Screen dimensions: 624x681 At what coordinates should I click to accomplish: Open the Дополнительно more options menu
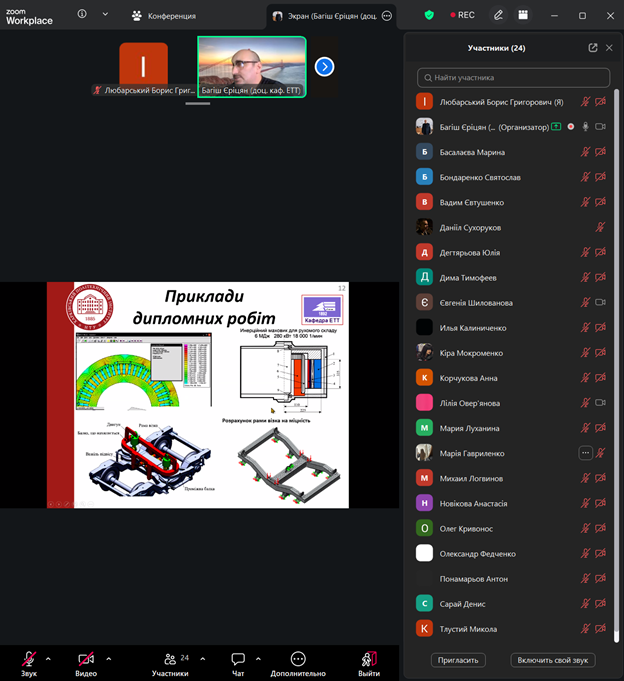[297, 660]
